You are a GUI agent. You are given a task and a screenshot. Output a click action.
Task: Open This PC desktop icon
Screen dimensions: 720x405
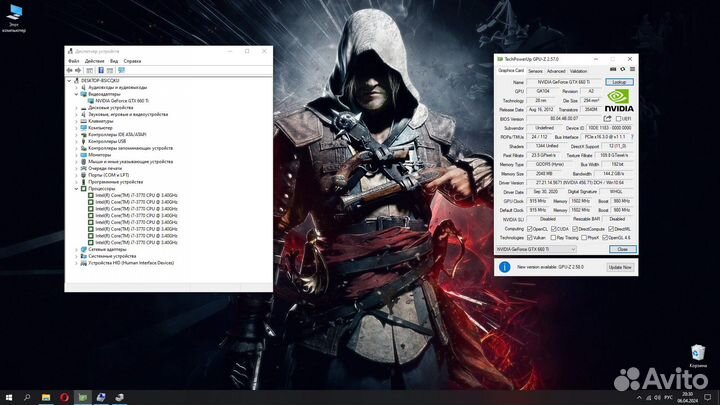pos(15,18)
